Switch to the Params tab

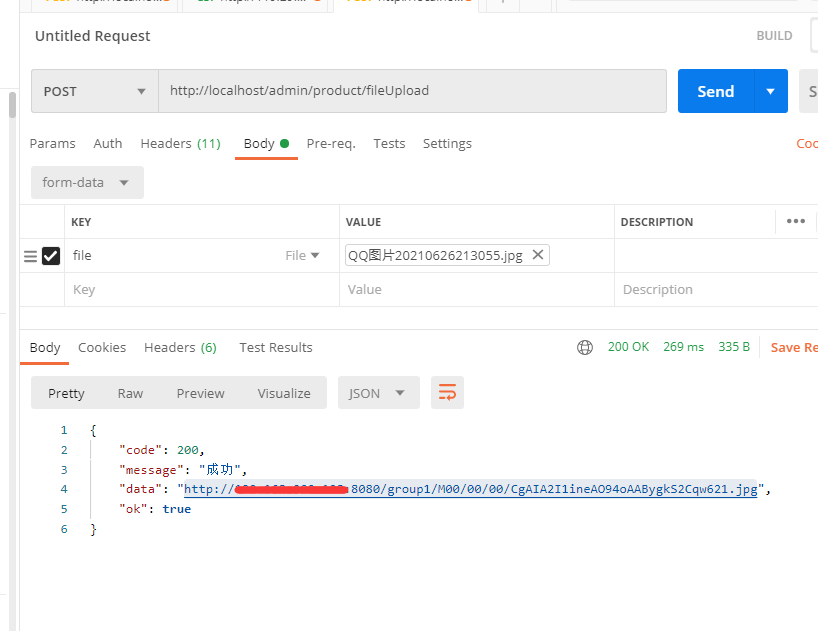[53, 143]
